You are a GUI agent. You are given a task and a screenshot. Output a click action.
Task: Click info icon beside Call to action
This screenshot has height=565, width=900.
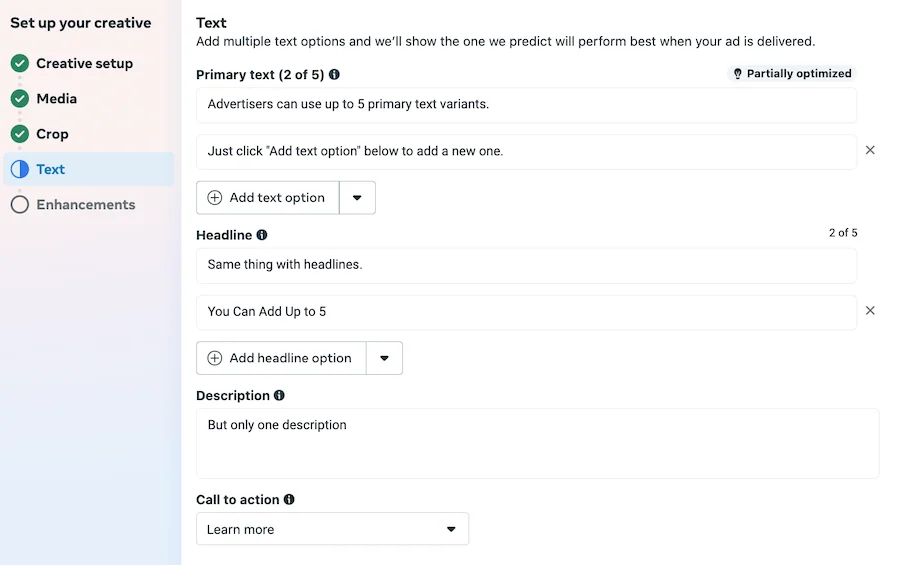pos(289,499)
